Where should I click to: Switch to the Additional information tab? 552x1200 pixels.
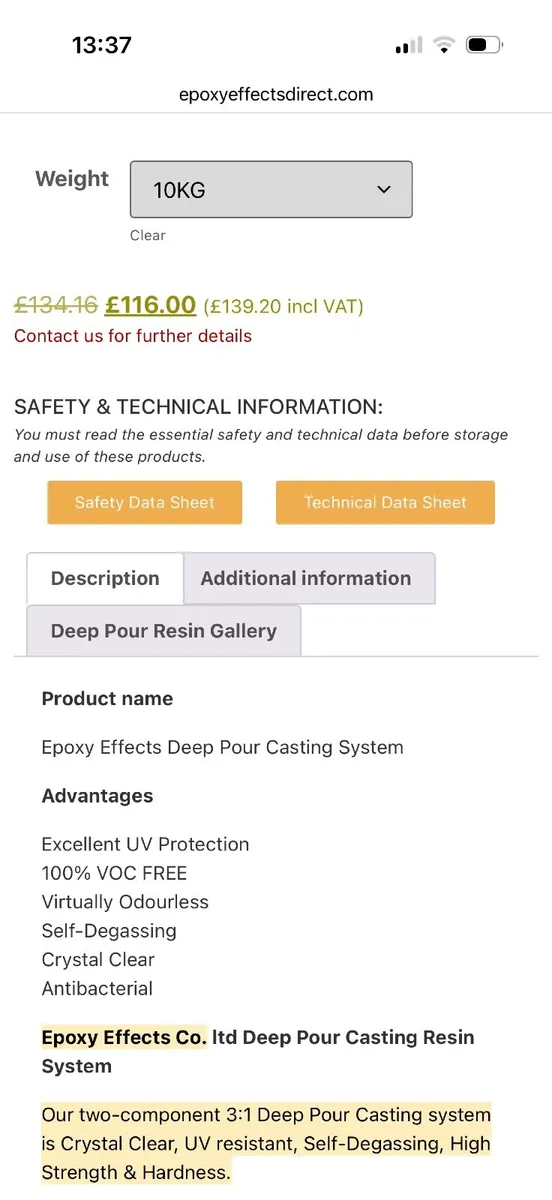(x=306, y=578)
